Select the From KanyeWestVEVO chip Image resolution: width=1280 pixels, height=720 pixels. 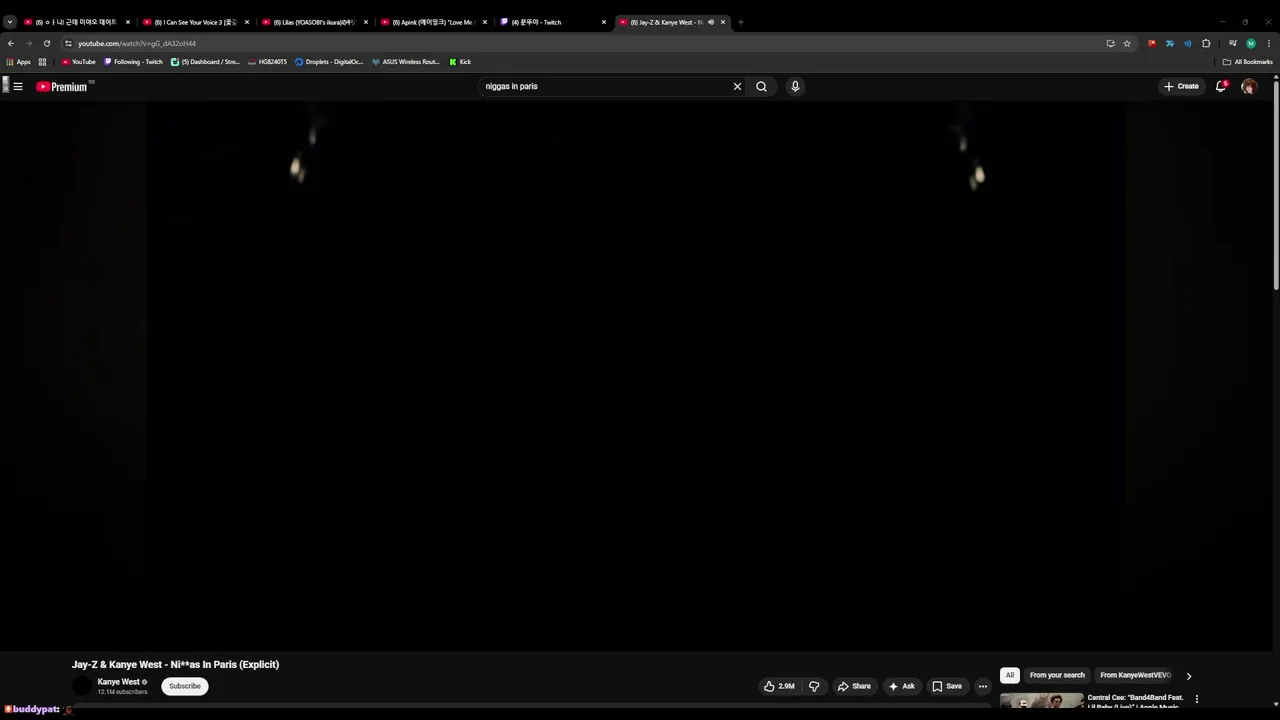(1135, 675)
